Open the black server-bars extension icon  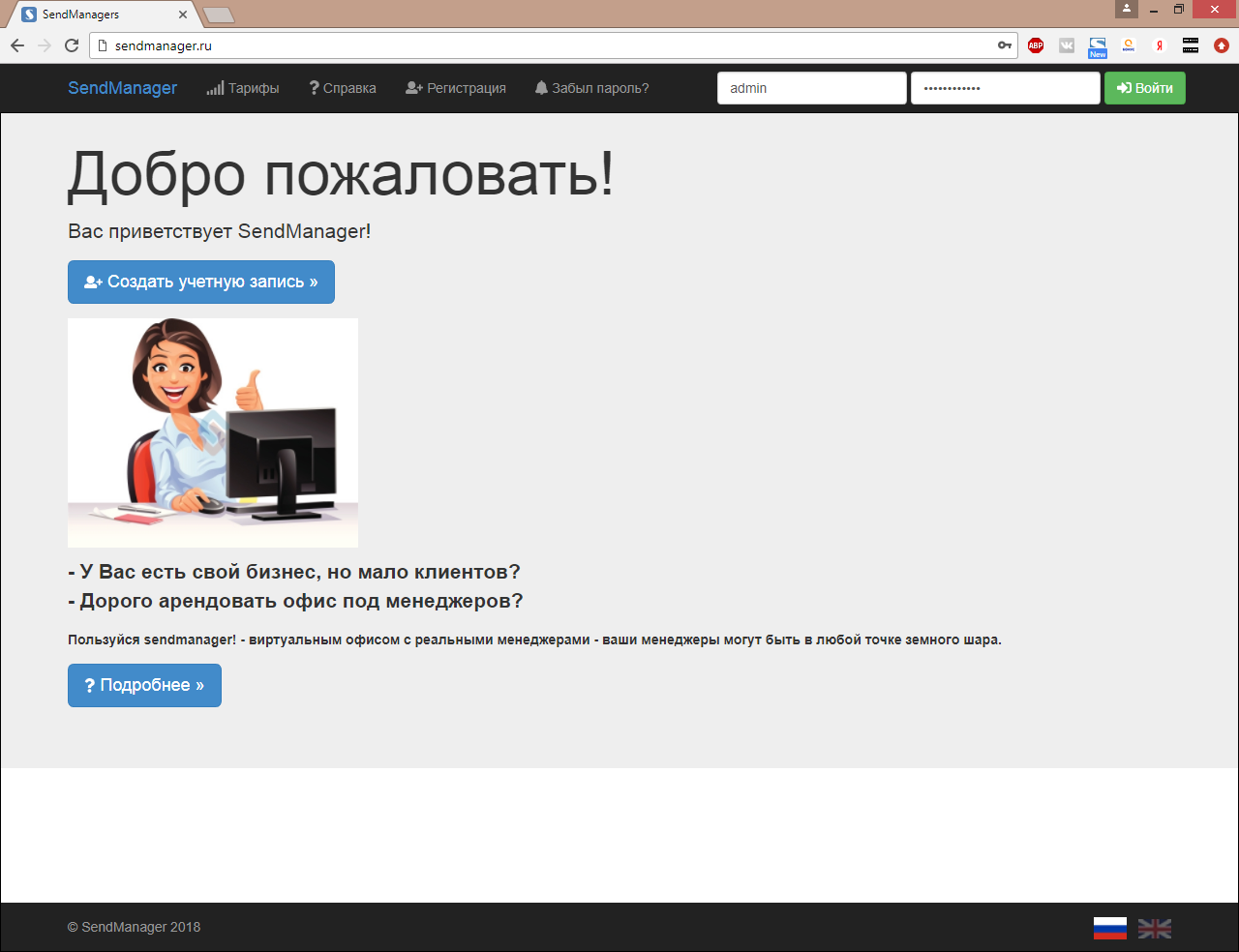[1191, 45]
